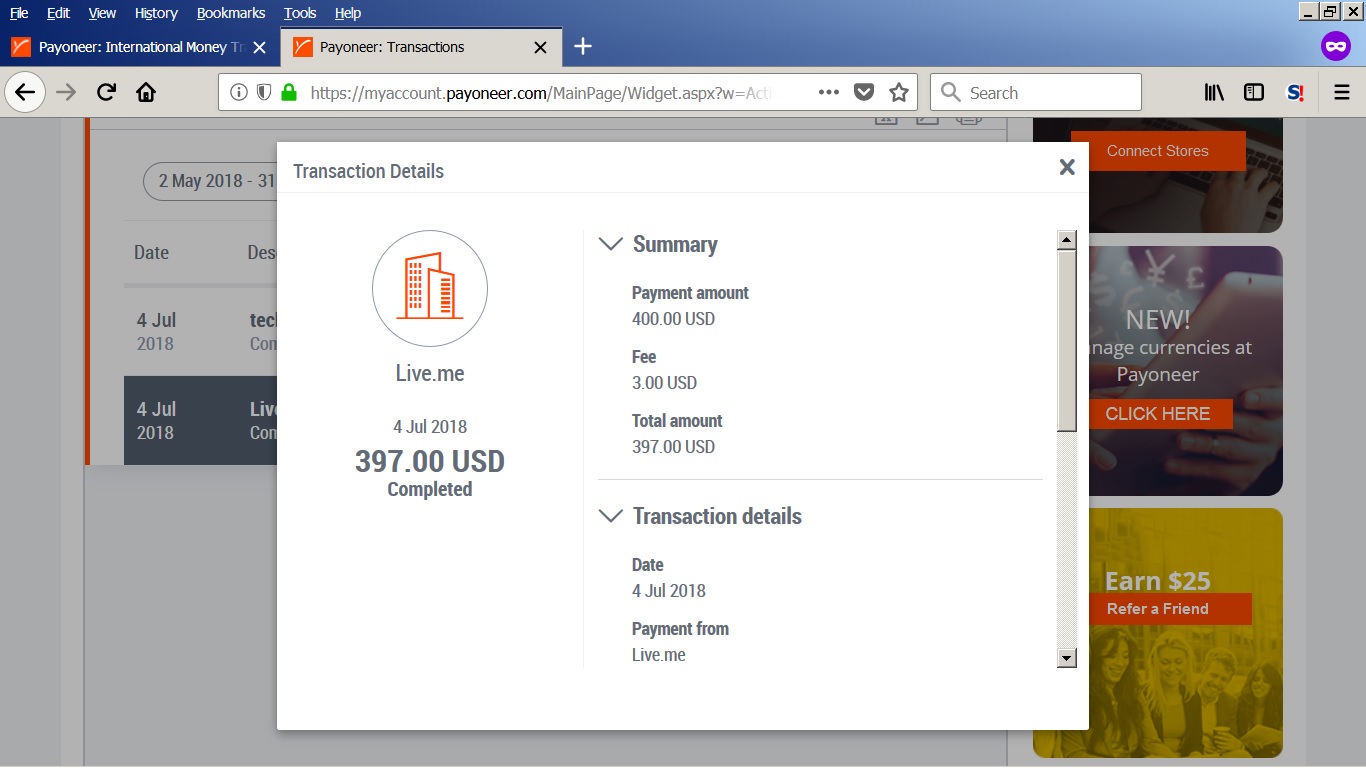The width and height of the screenshot is (1366, 768).
Task: Reload the current page
Action: click(x=106, y=93)
